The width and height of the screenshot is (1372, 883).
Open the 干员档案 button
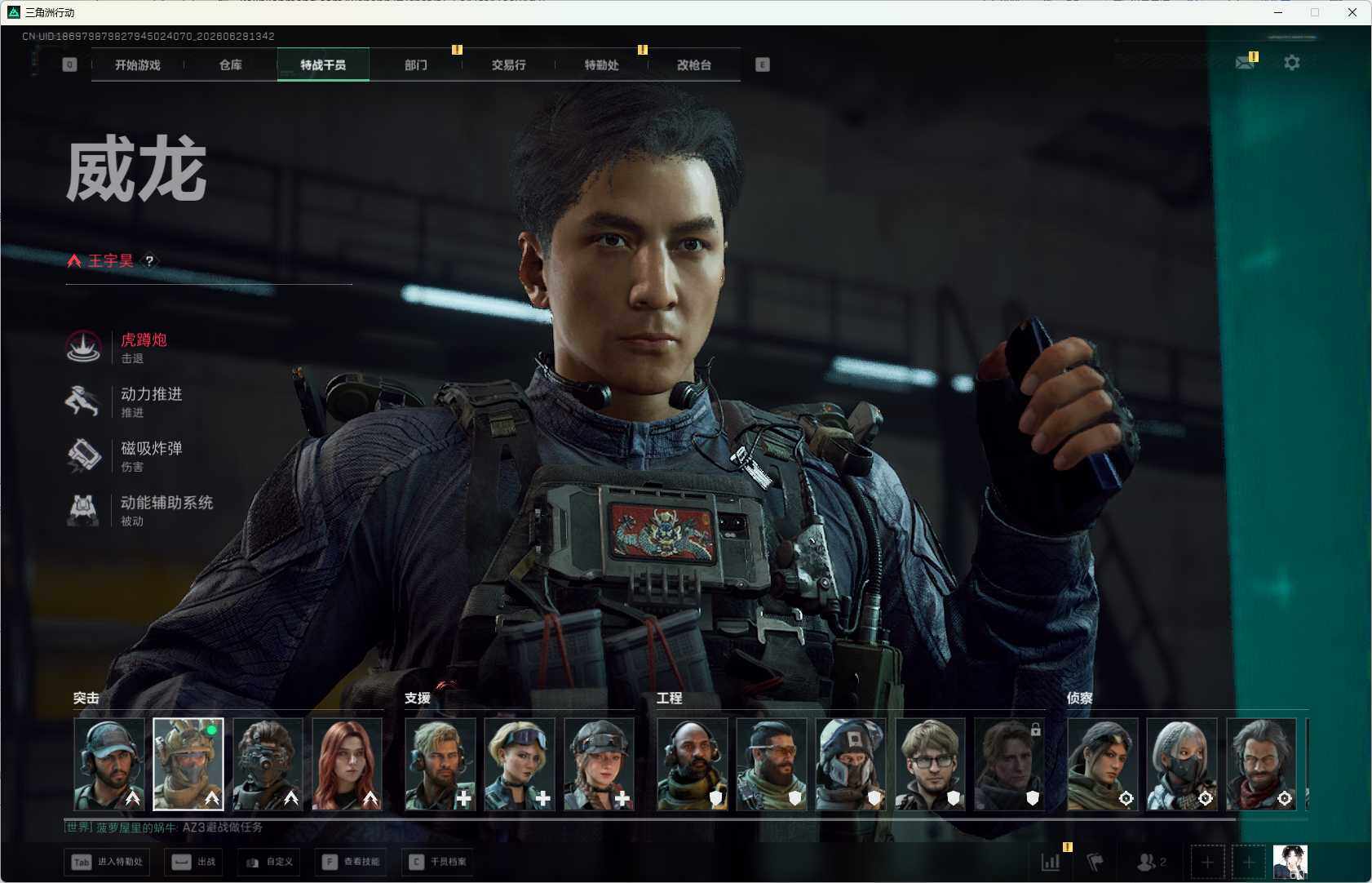coord(439,862)
